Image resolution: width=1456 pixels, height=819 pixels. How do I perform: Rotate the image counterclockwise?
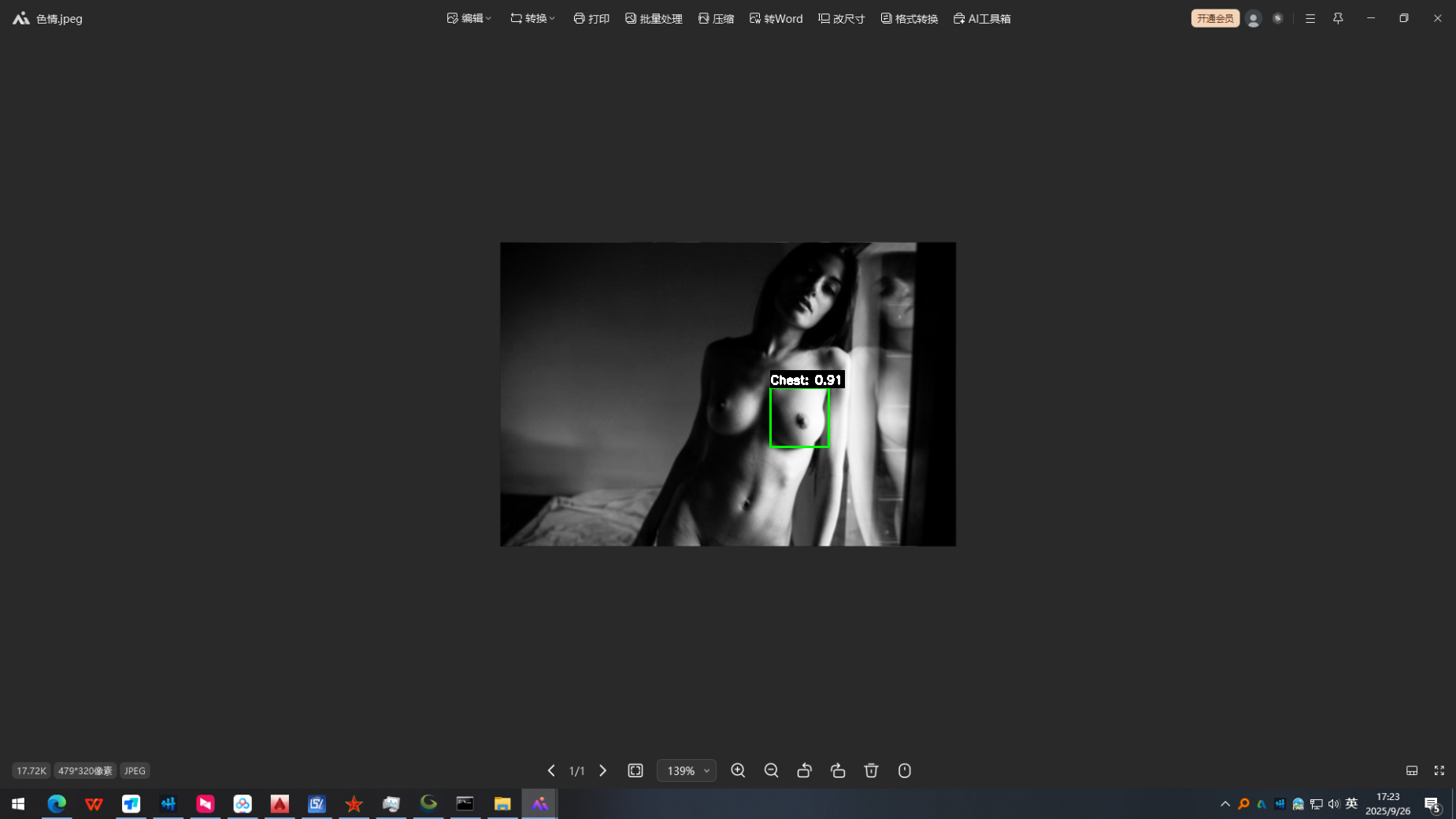tap(804, 770)
